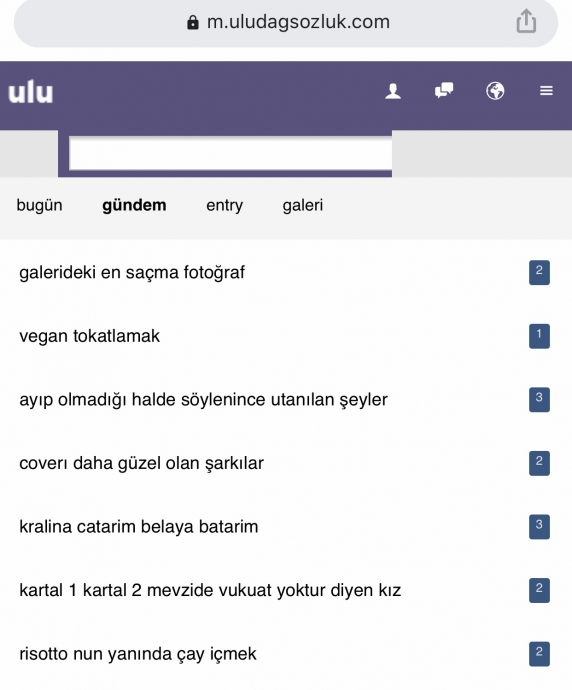Click the count badge beside risotto topic

539,653
